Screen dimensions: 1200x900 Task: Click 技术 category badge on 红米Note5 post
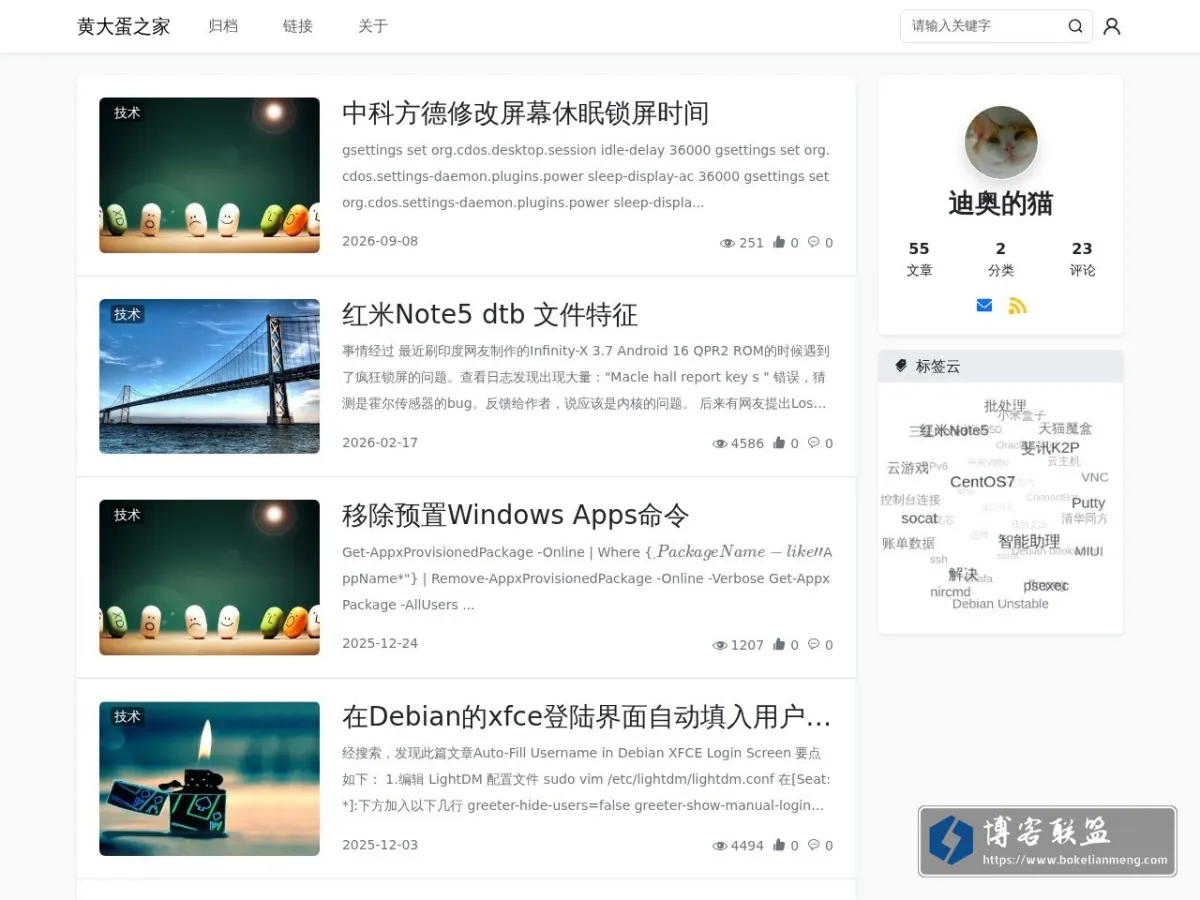pos(127,314)
